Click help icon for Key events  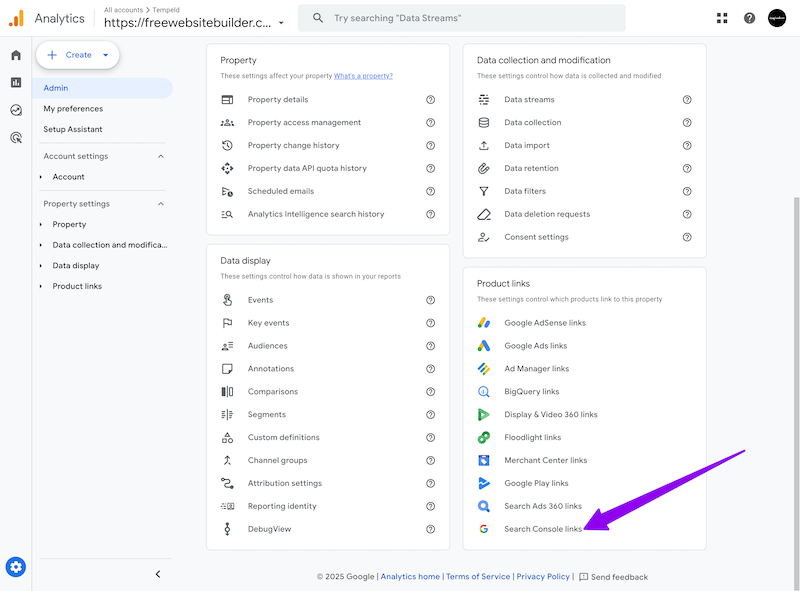(x=430, y=323)
